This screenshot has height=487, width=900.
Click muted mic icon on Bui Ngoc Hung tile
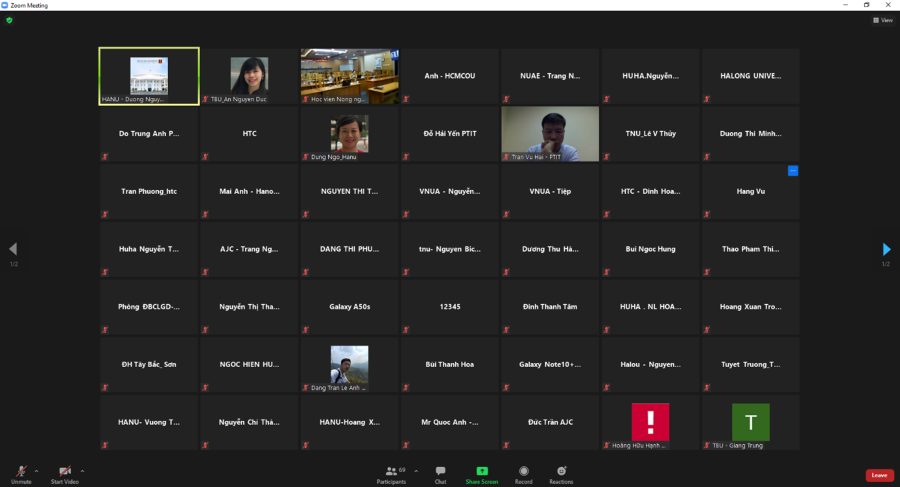[x=607, y=272]
